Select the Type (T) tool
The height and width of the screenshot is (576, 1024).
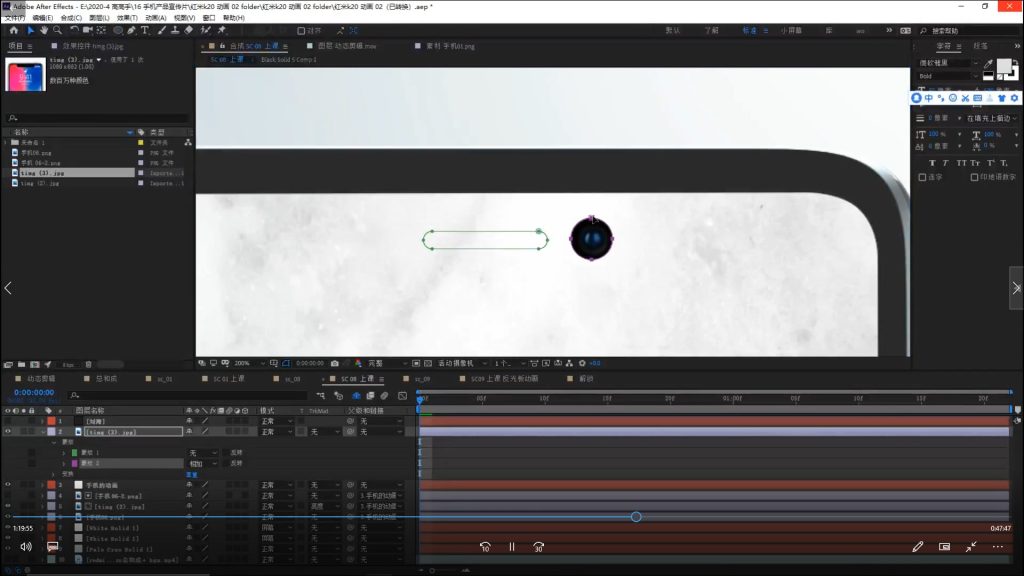click(145, 30)
